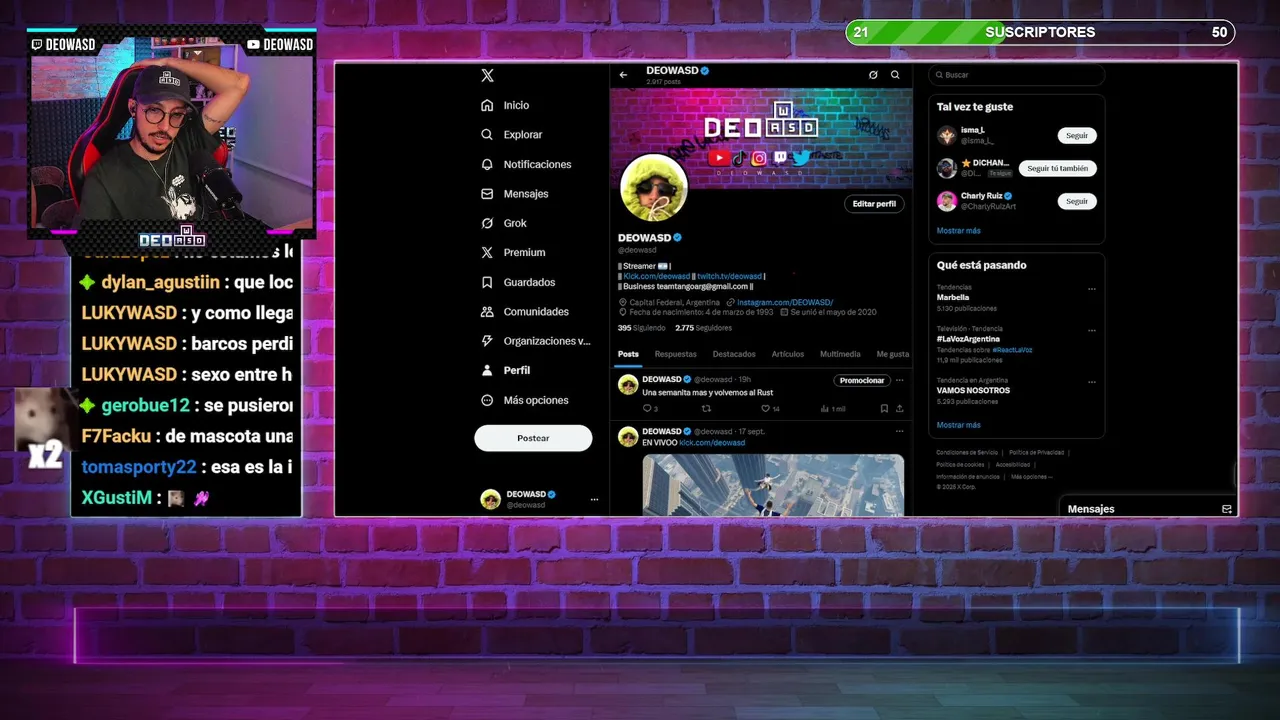Click the '2.775 Seguidores' count
The height and width of the screenshot is (720, 1280).
click(703, 328)
